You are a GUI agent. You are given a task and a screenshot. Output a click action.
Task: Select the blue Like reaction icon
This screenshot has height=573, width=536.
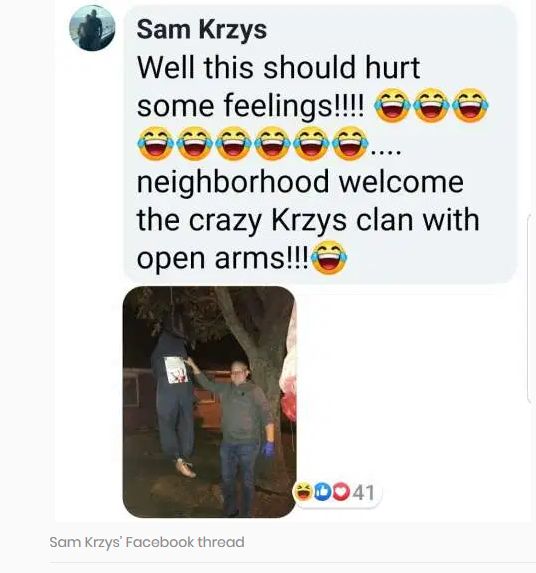(323, 492)
